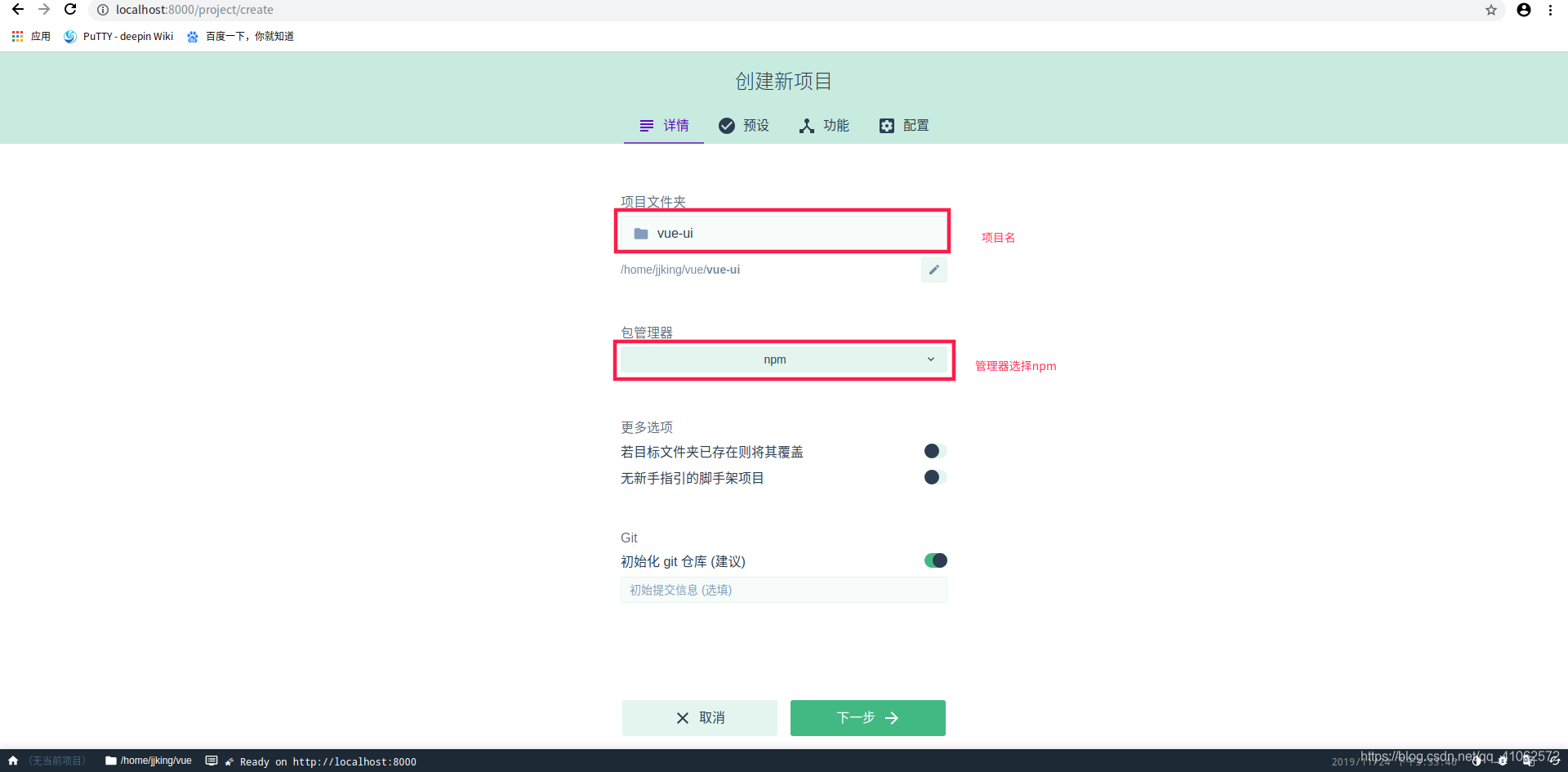This screenshot has width=1568, height=772.
Task: Click the bug report icon in status bar
Action: click(x=1503, y=761)
